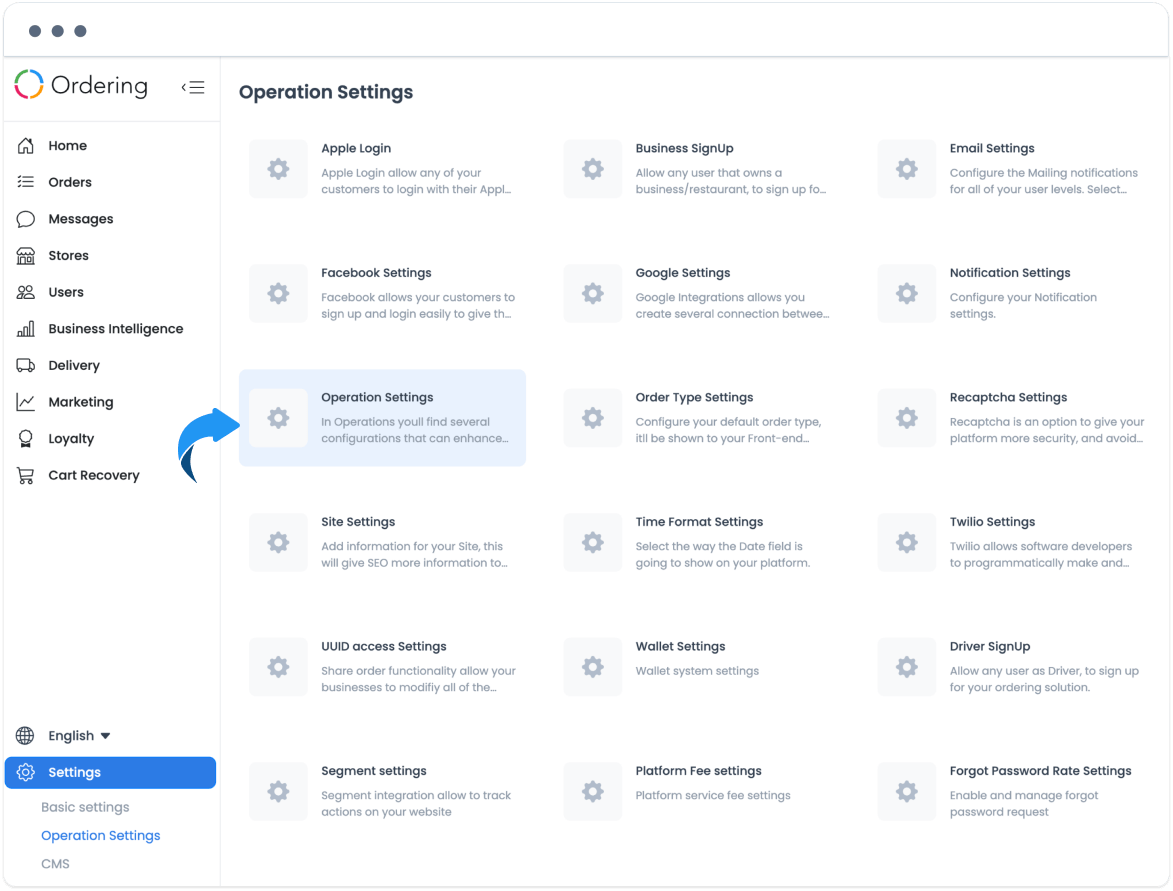1173x891 pixels.
Task: Select Delivery from the sidebar
Action: click(73, 366)
